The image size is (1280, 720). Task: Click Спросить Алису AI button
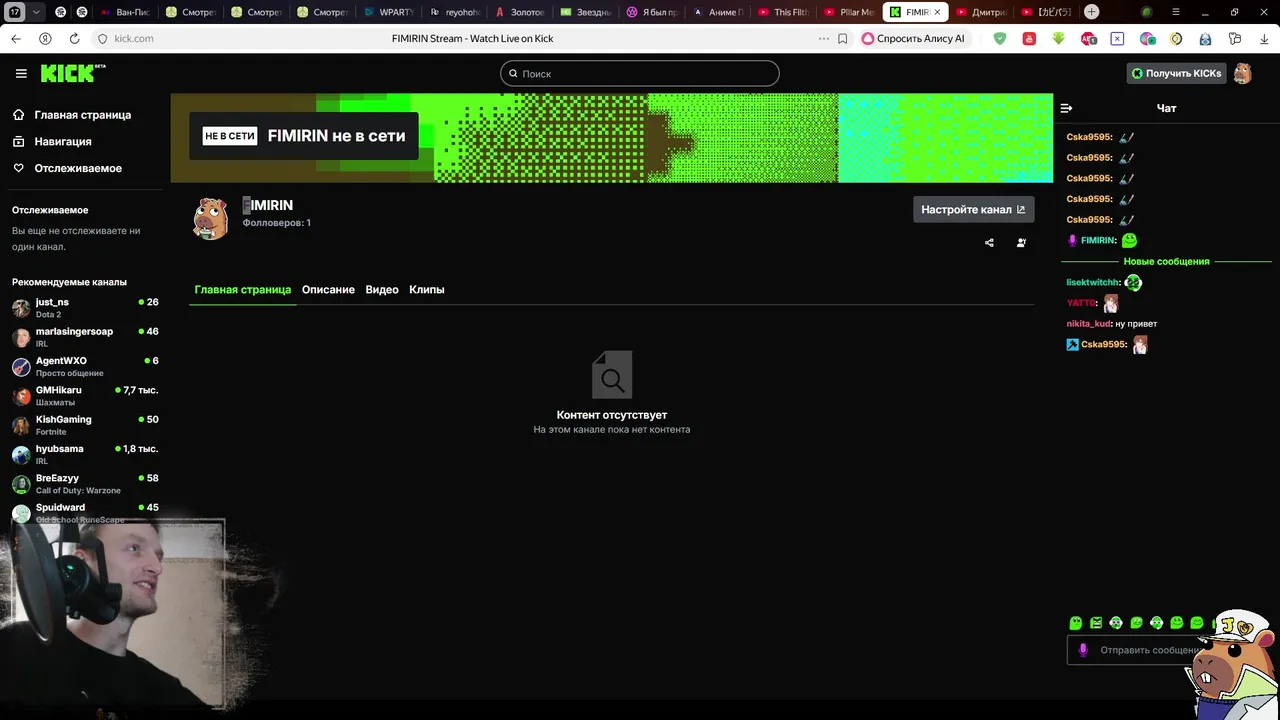pos(914,38)
